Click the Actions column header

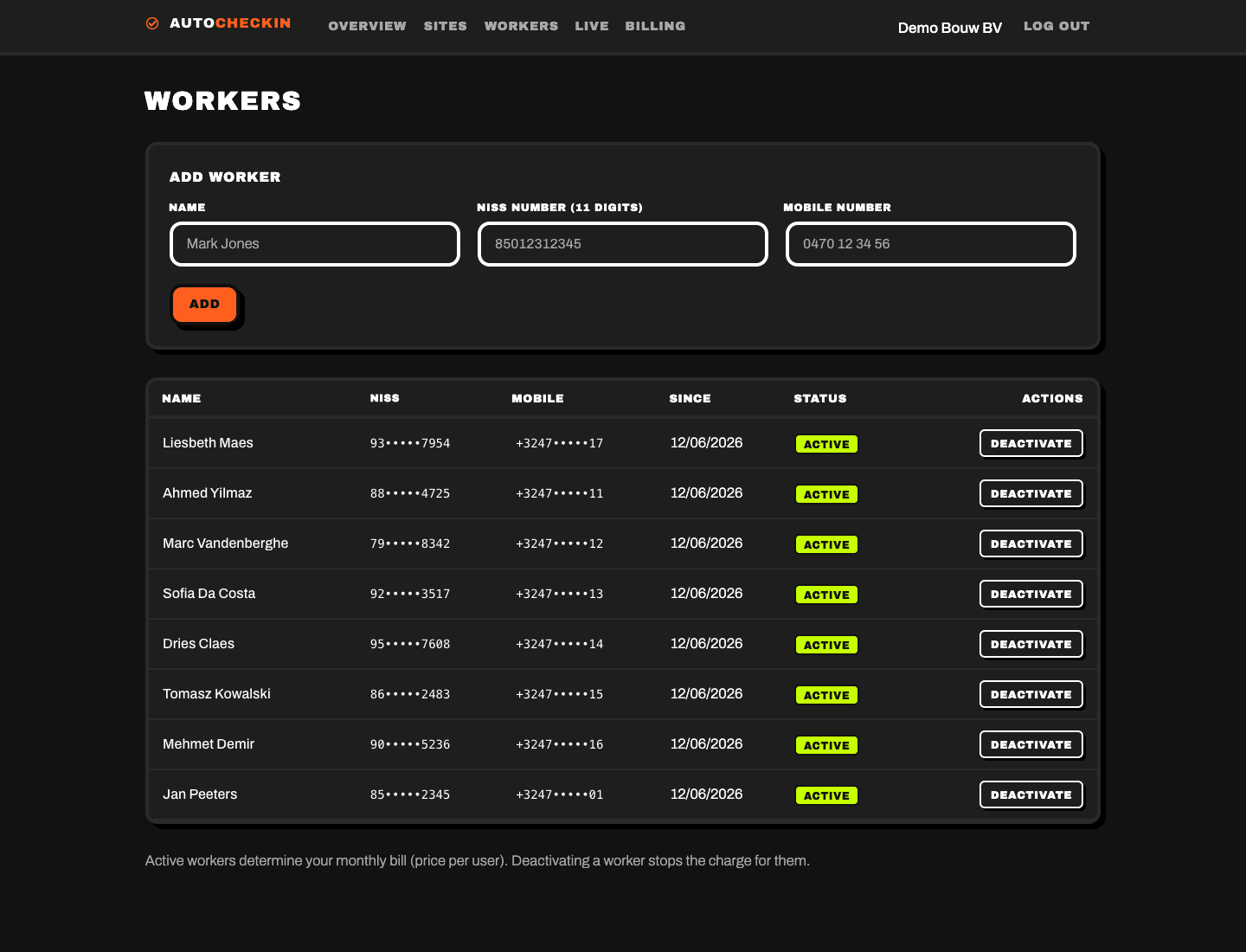(1052, 398)
